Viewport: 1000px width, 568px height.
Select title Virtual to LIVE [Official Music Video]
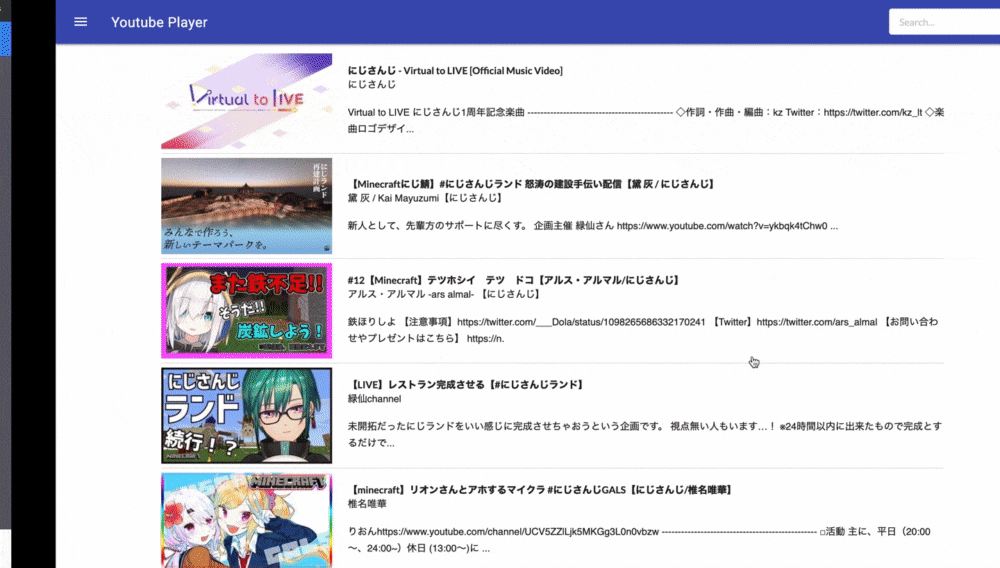click(455, 71)
